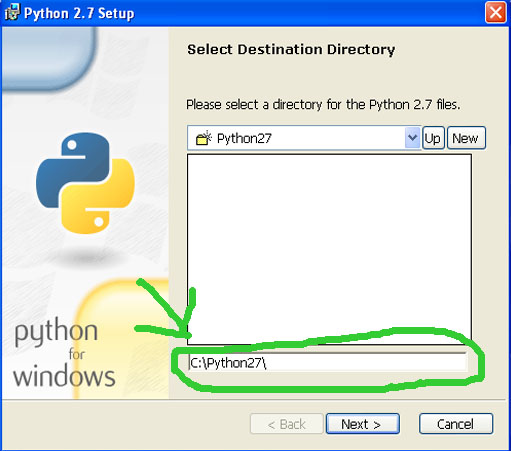Click the 'Please select a directory' instruction text
Viewport: 511px width, 451px height.
tap(323, 105)
